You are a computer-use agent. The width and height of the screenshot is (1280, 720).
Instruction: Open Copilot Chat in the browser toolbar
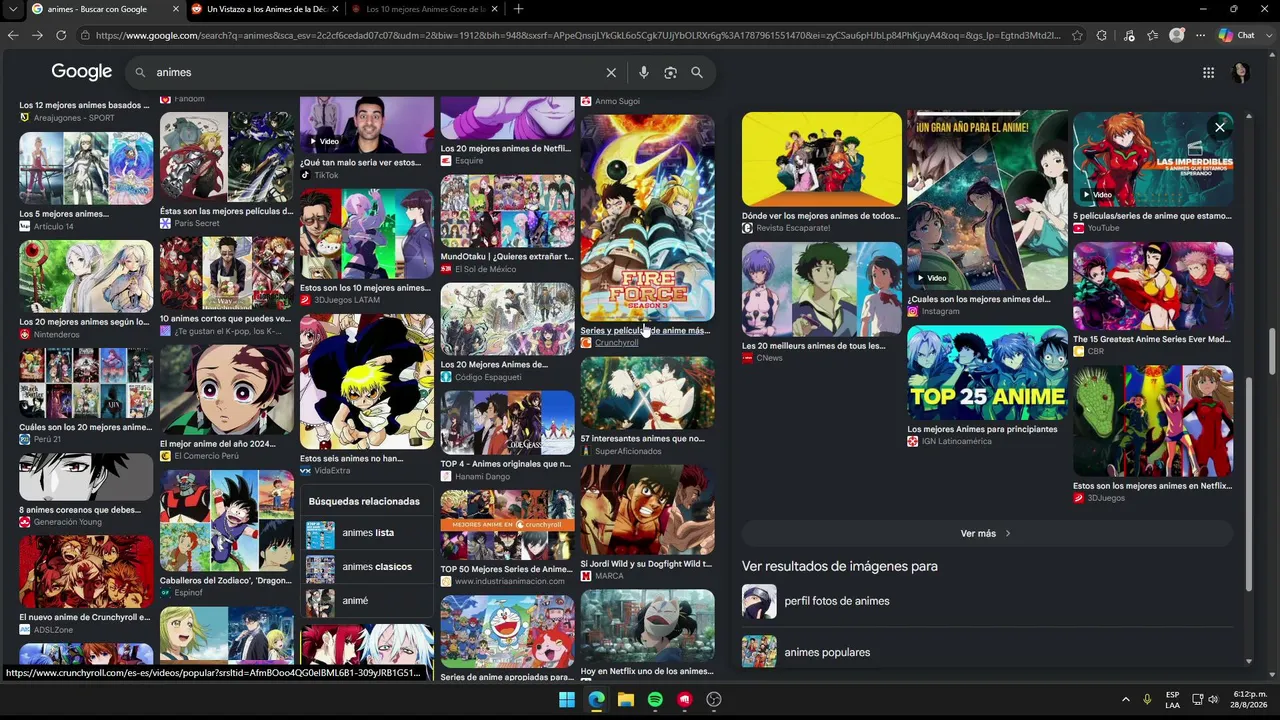coord(1236,35)
